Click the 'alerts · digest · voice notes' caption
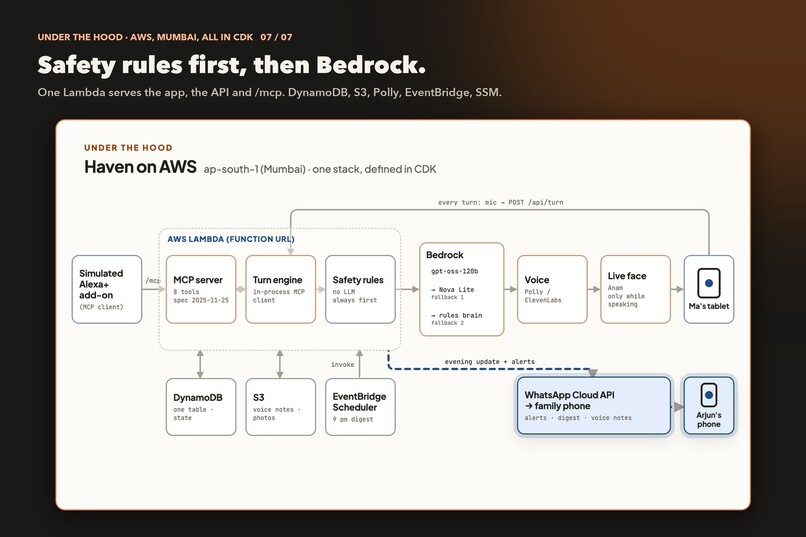806x537 pixels. (x=578, y=418)
